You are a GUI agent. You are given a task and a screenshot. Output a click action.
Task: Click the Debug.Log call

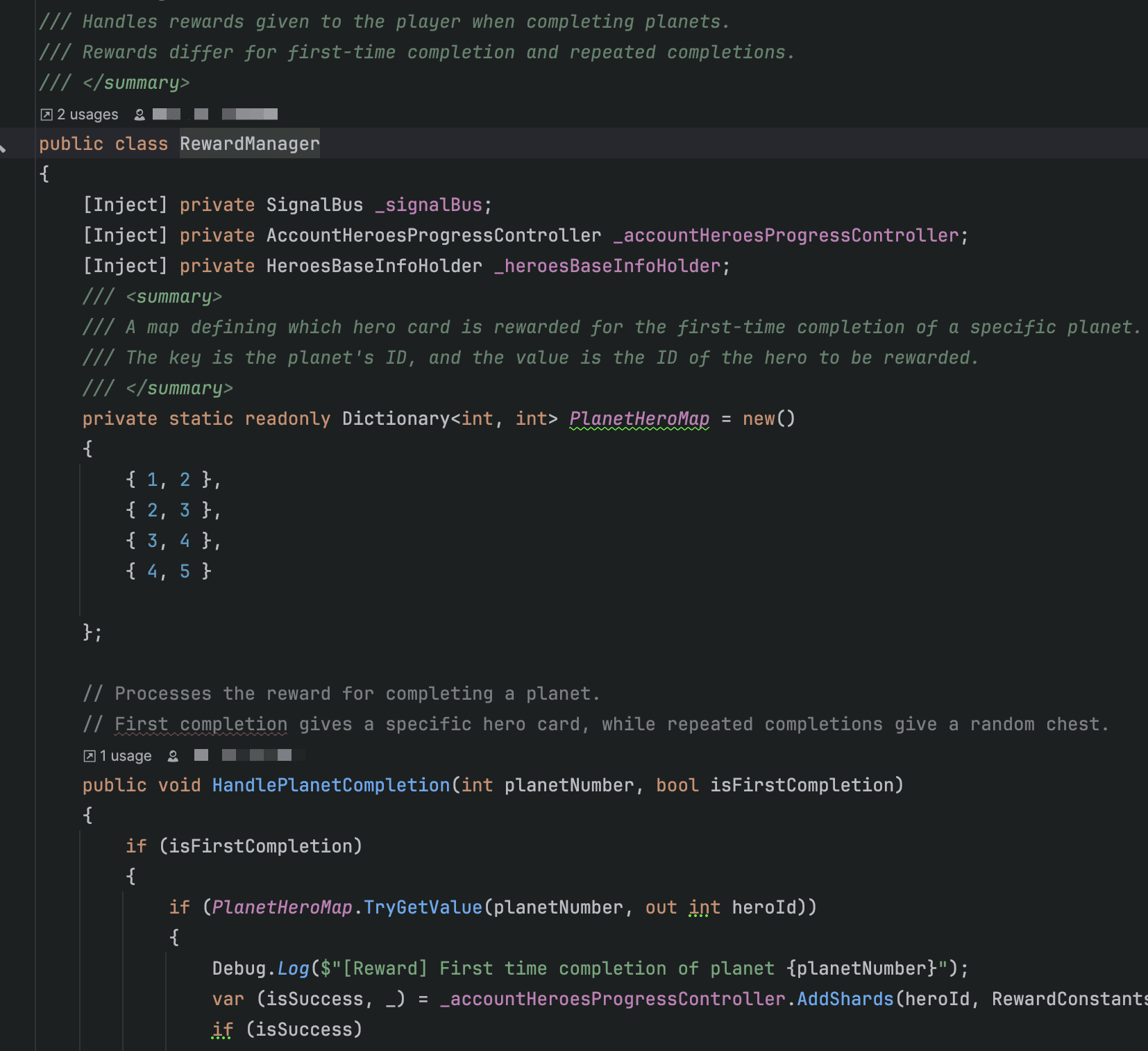click(260, 968)
